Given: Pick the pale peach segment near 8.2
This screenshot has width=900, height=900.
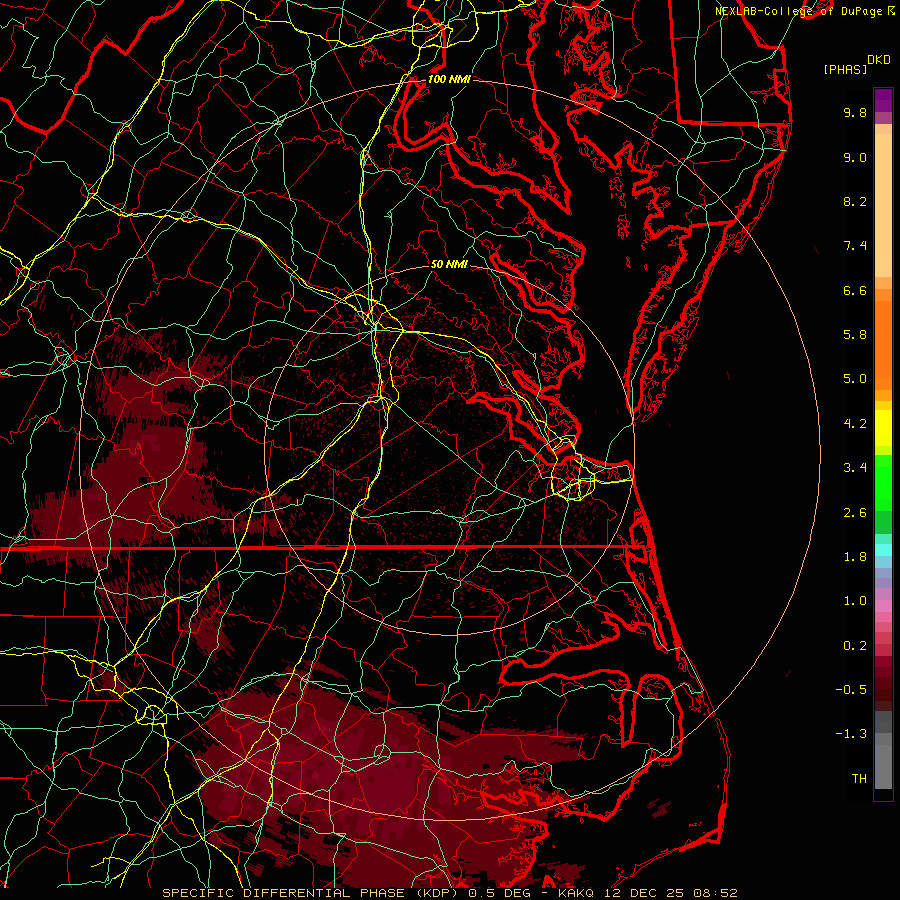Looking at the screenshot, I should 883,205.
